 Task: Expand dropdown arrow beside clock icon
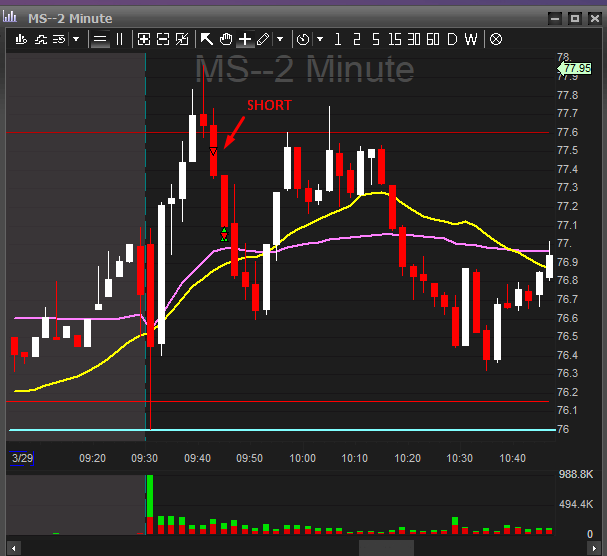(320, 39)
